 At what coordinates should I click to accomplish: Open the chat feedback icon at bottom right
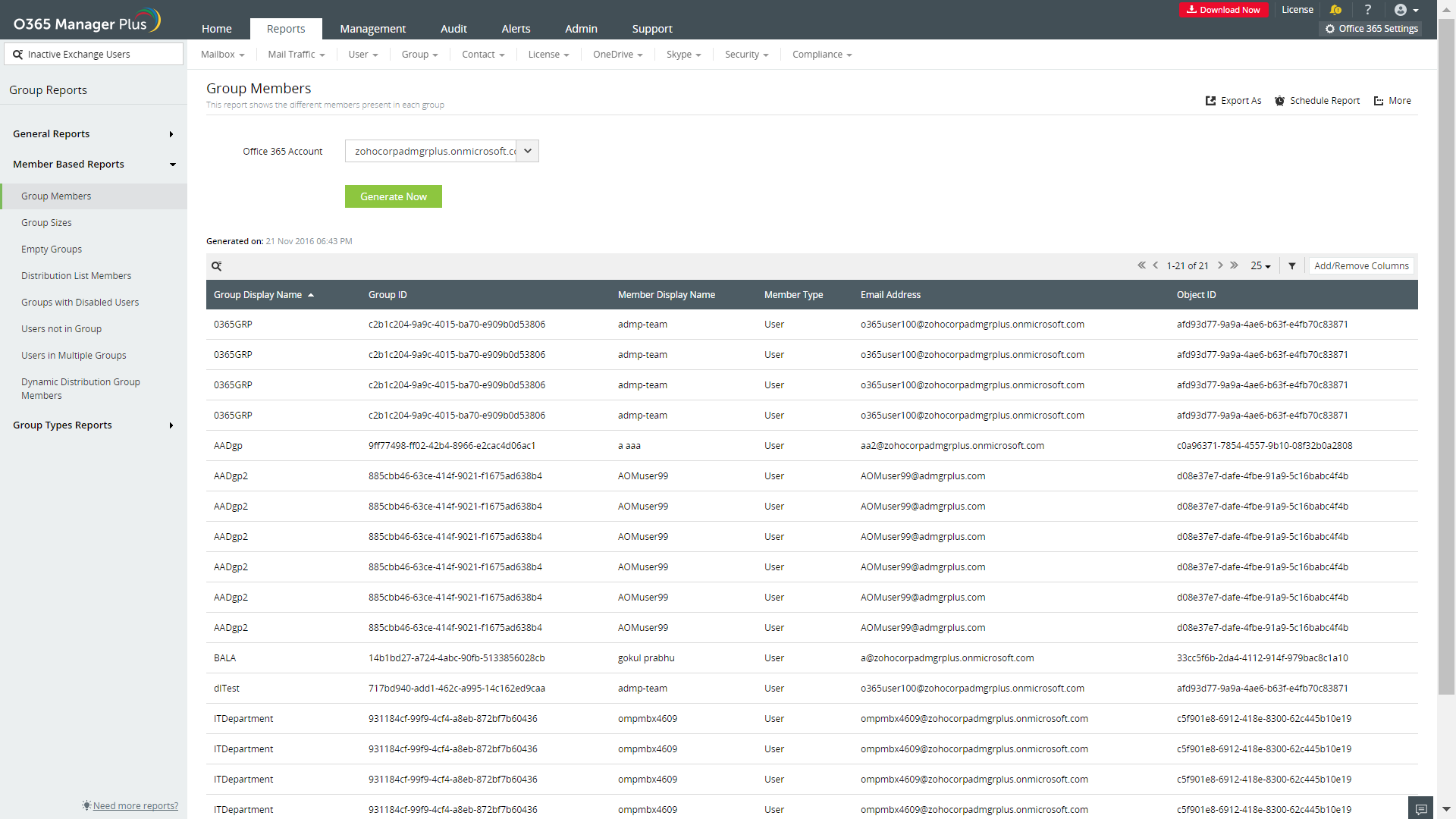coord(1421,809)
